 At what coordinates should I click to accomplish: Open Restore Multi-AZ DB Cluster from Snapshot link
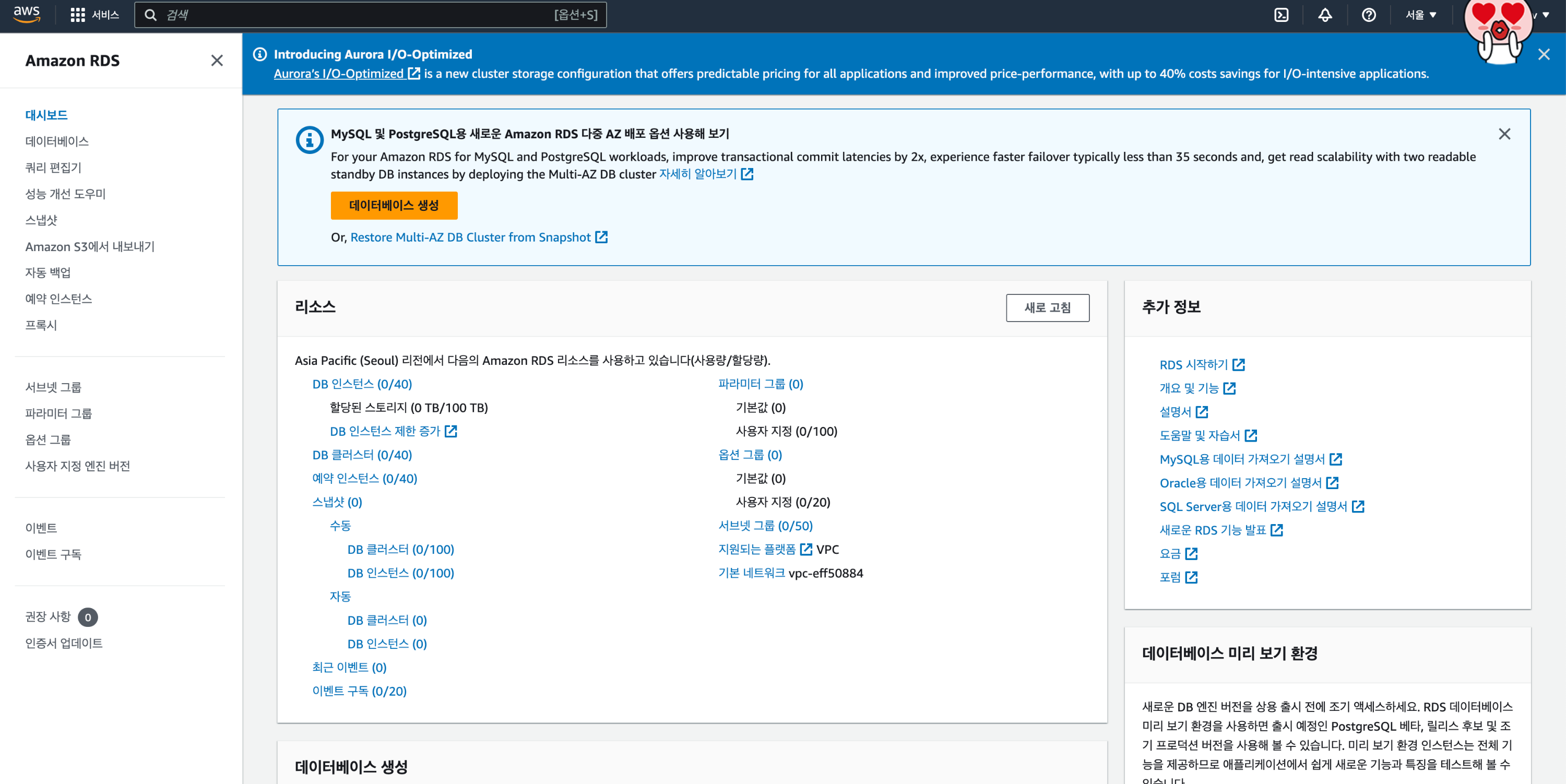click(x=470, y=237)
